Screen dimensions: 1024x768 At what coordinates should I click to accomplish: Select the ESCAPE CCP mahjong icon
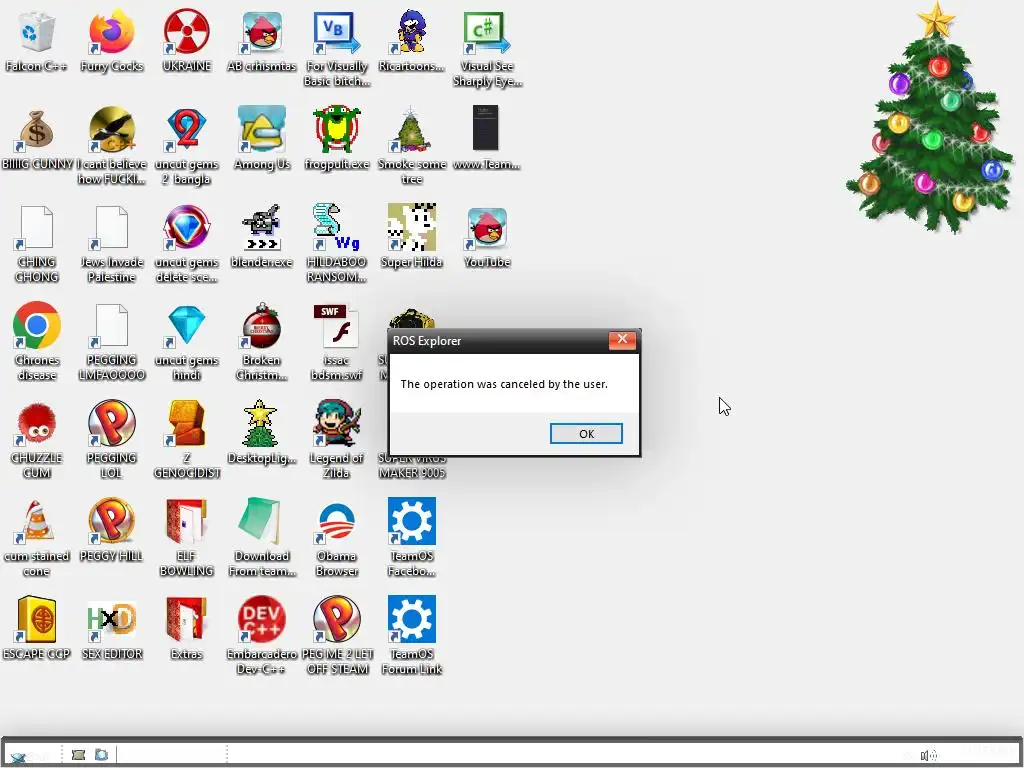coord(37,619)
